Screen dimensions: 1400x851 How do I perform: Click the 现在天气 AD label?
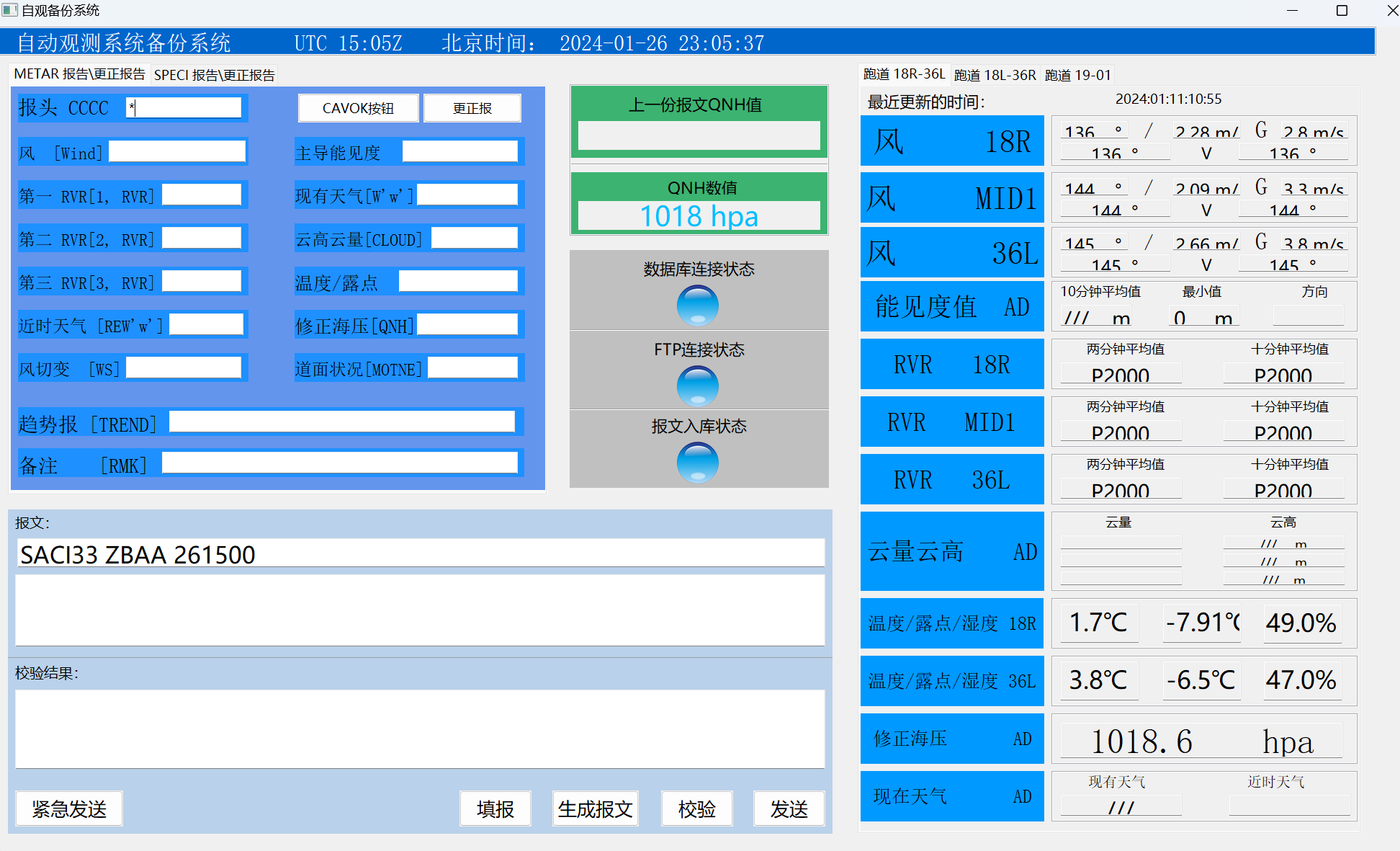(952, 796)
